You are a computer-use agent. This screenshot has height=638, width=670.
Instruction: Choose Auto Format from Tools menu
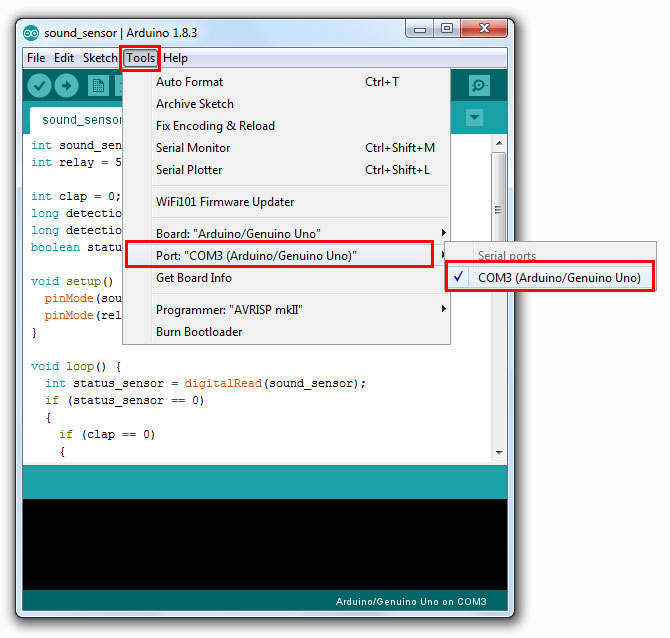[286, 82]
